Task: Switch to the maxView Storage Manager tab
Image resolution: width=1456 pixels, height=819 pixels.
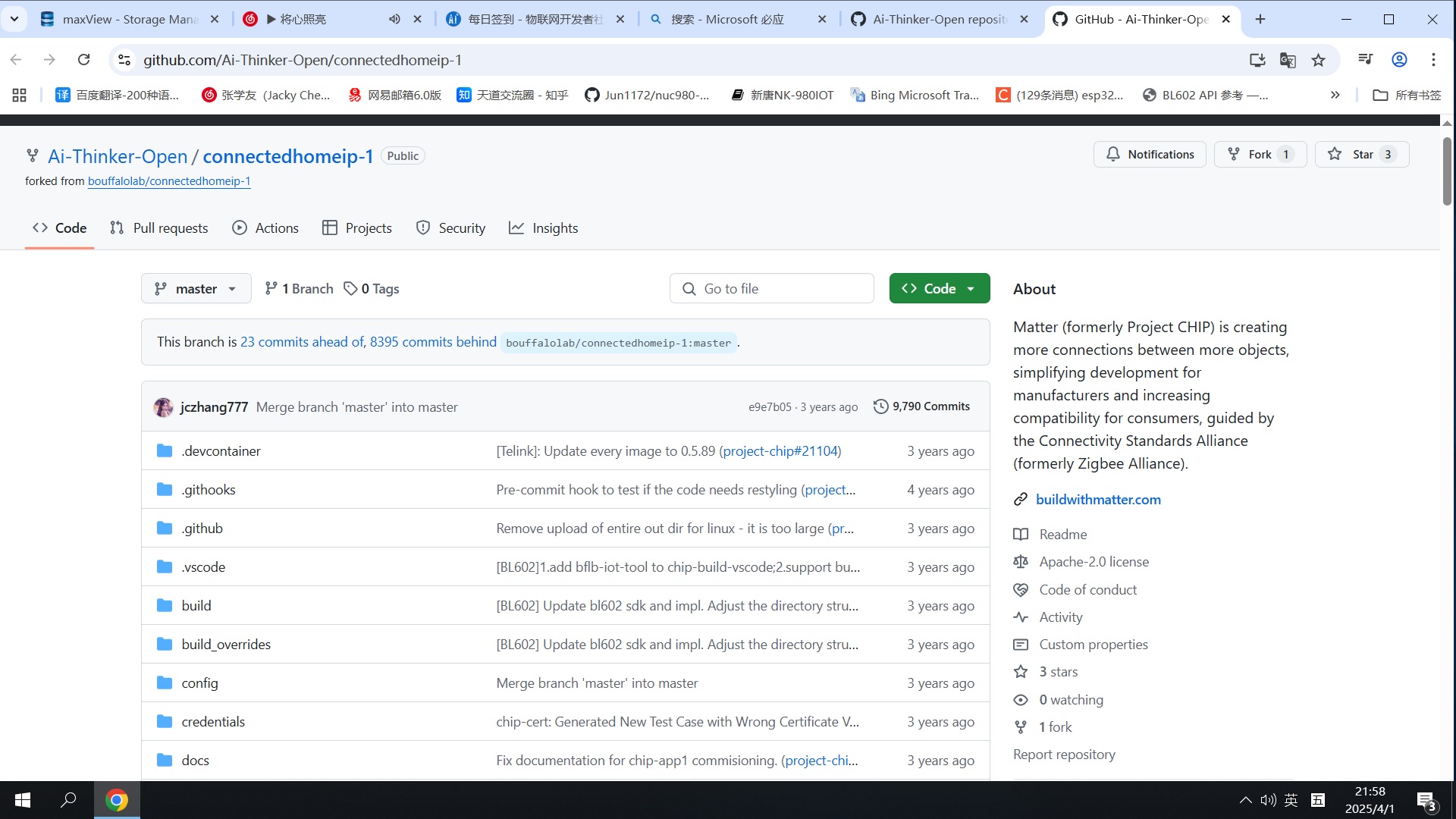Action: (129, 19)
